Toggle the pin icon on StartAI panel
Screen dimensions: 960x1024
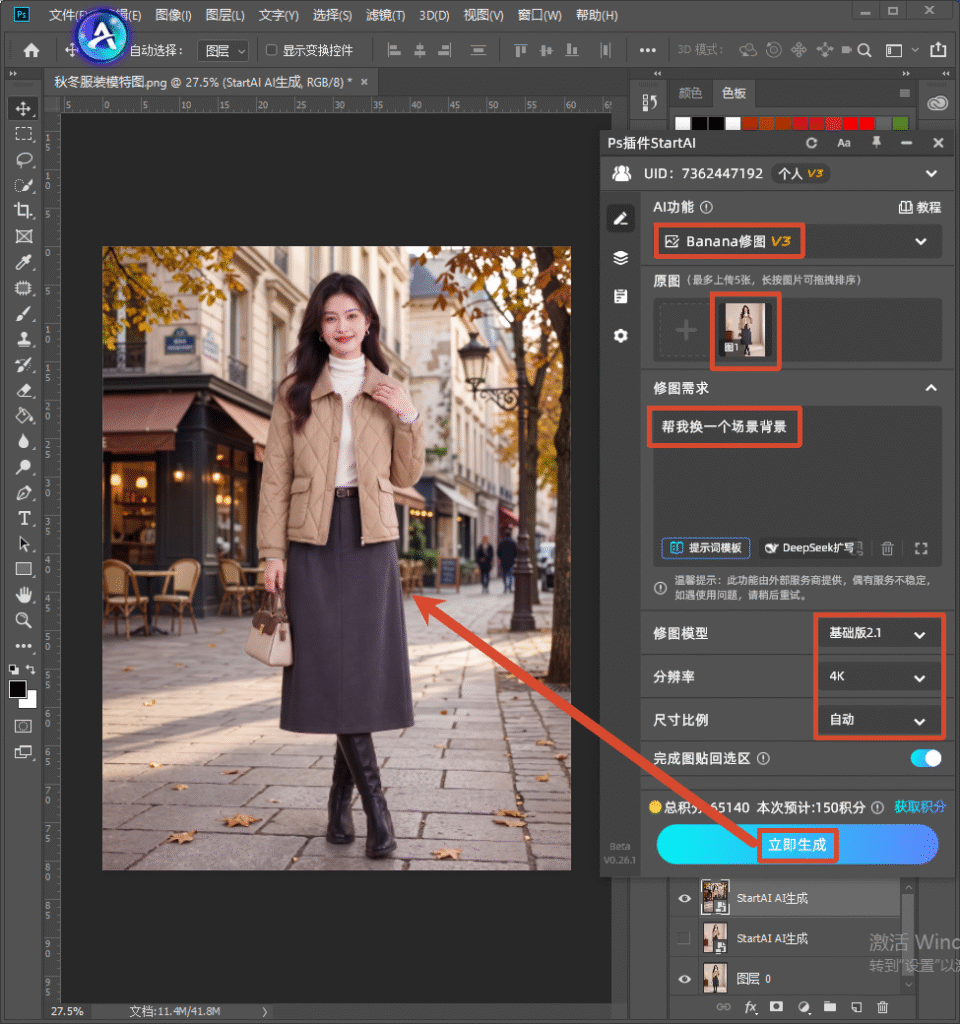[x=876, y=142]
